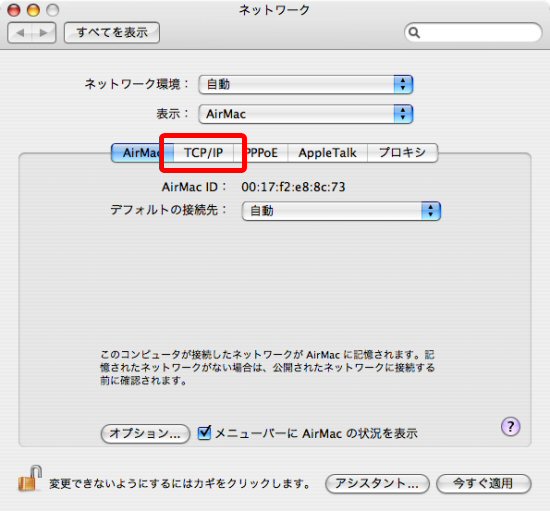Click the gray zoom window button
Screen dimensions: 550x511
pos(53,10)
